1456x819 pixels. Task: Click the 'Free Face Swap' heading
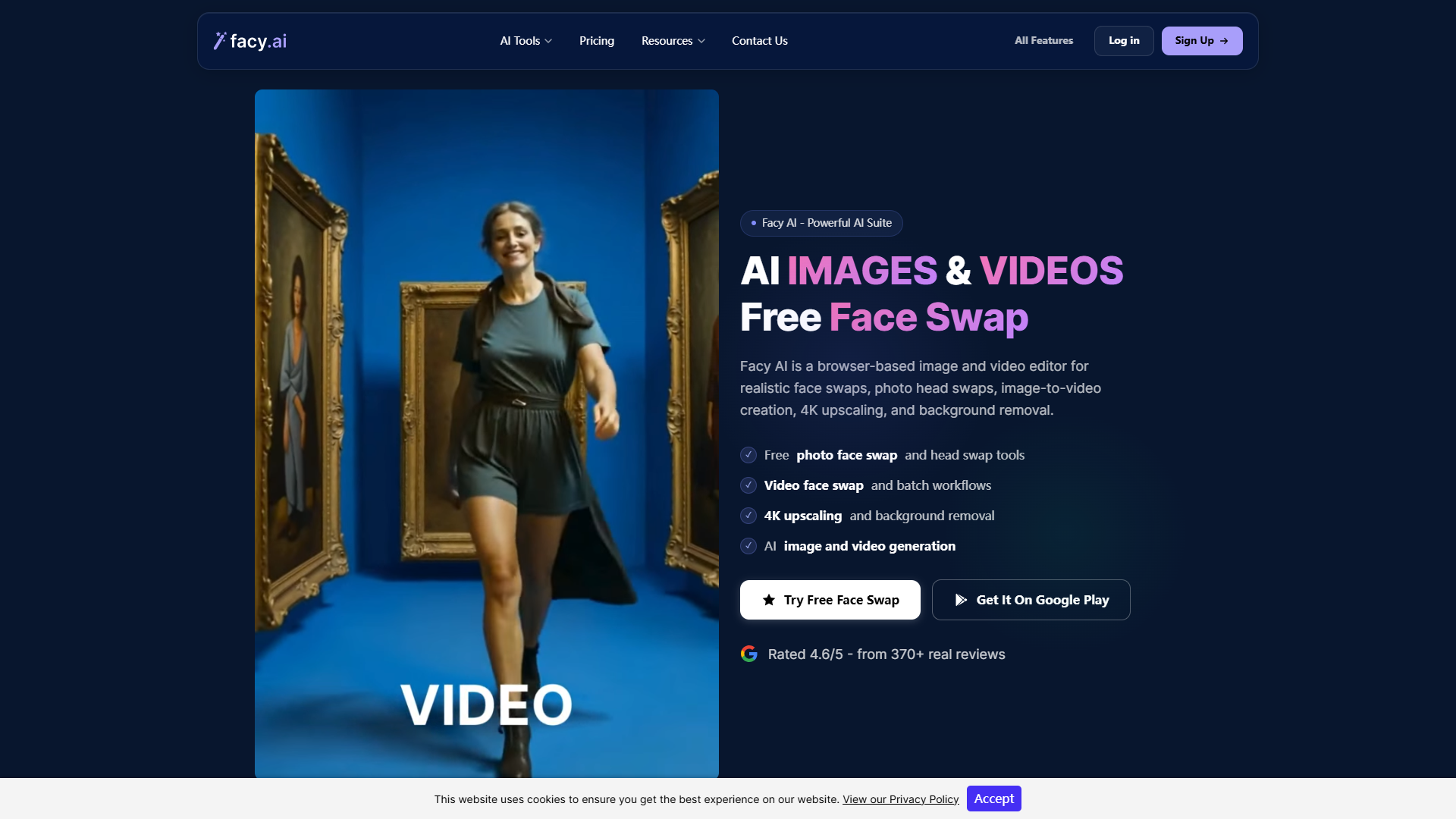(x=884, y=317)
